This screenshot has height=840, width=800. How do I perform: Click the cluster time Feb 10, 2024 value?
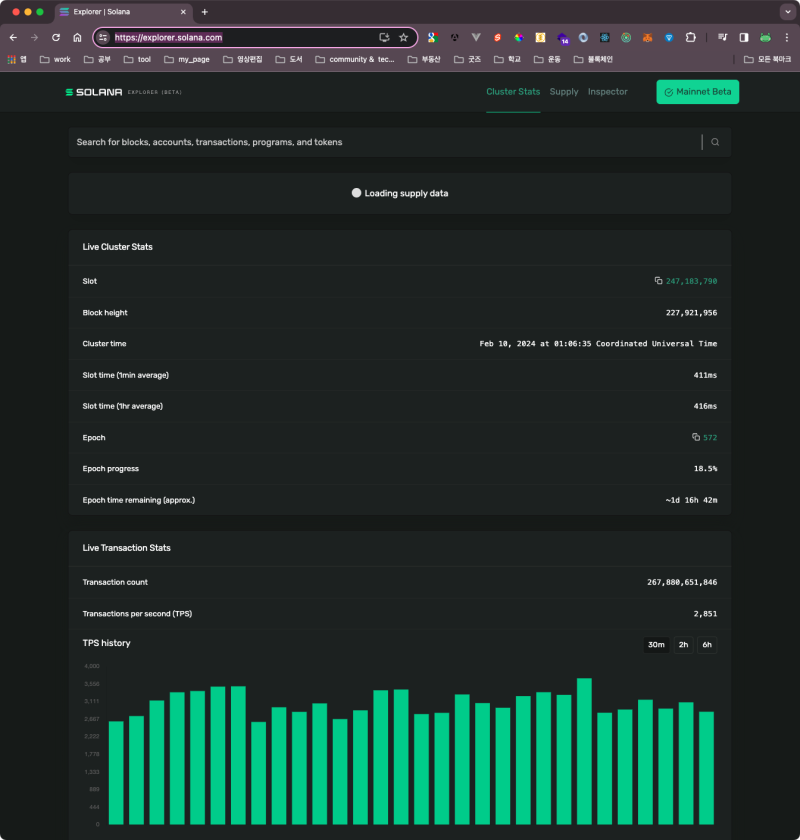point(598,343)
